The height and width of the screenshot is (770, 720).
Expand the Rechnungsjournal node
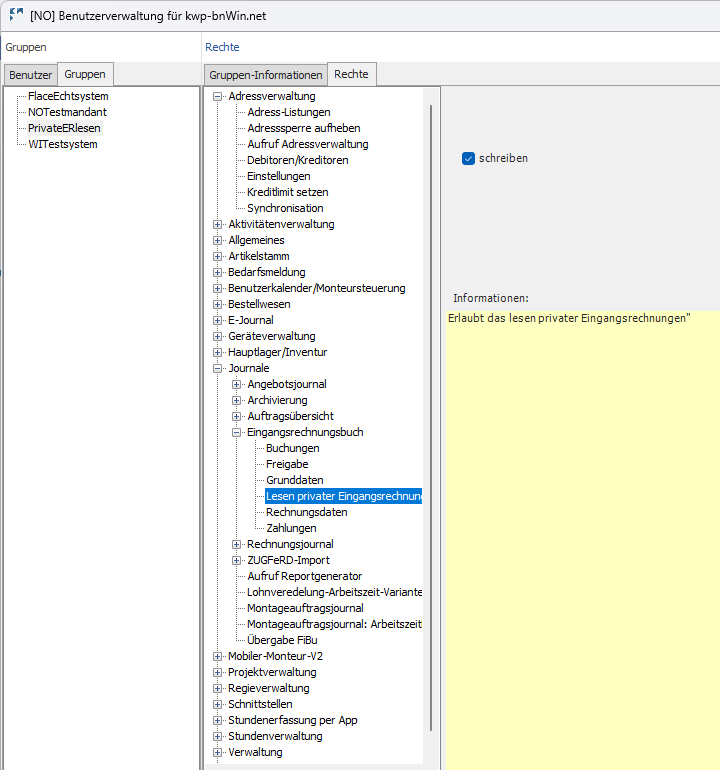tap(236, 545)
